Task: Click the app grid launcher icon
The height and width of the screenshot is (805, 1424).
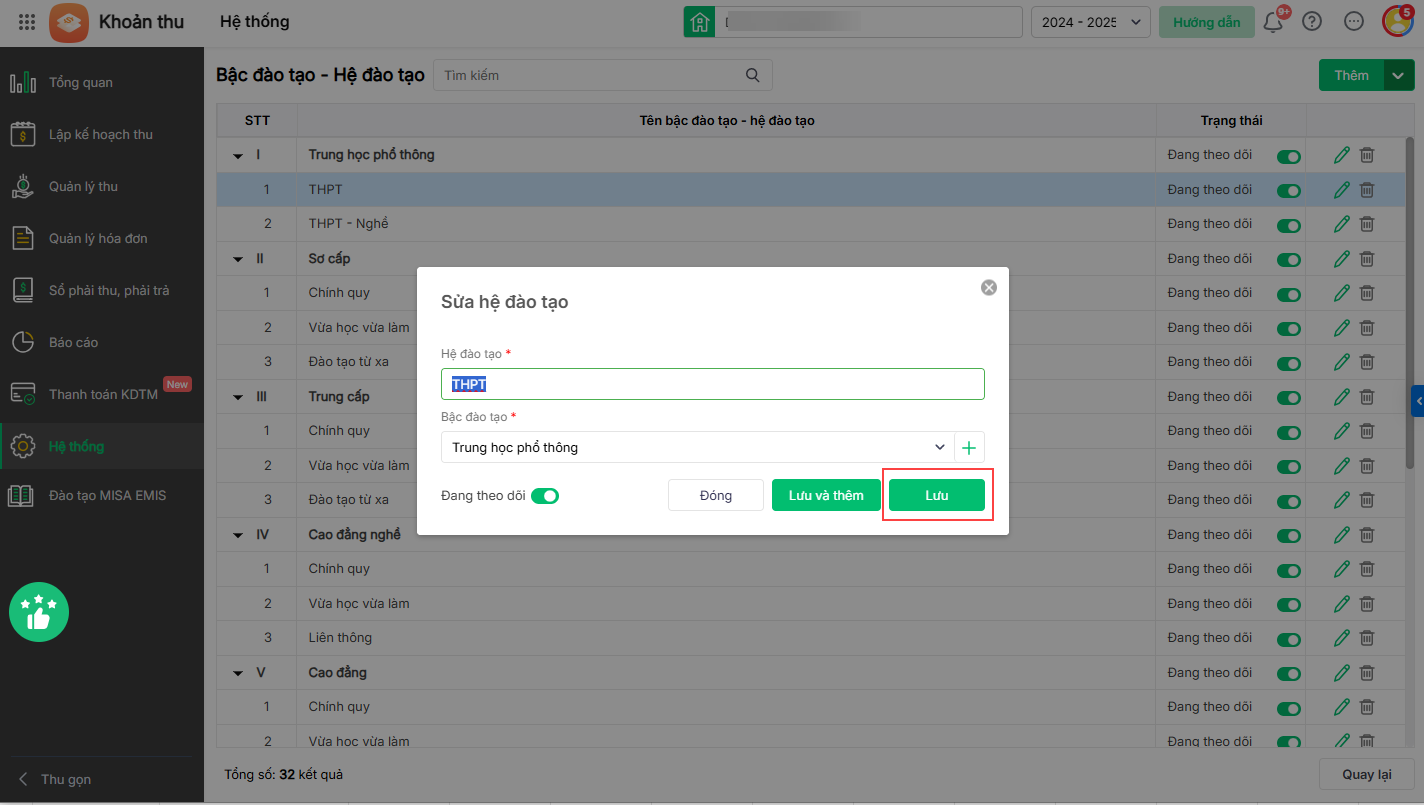Action: (x=27, y=22)
